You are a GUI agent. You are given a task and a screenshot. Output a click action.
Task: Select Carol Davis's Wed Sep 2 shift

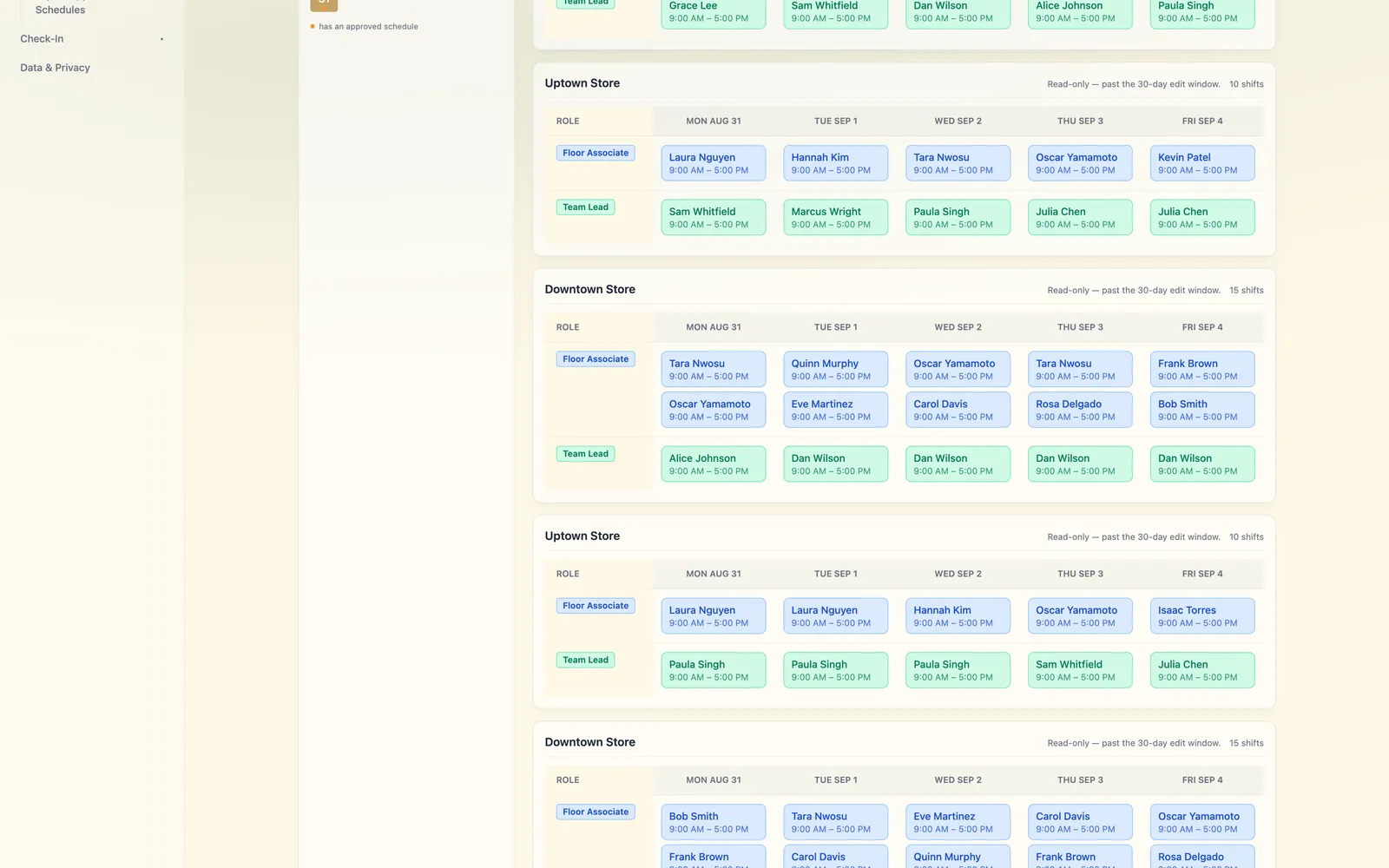coord(958,410)
